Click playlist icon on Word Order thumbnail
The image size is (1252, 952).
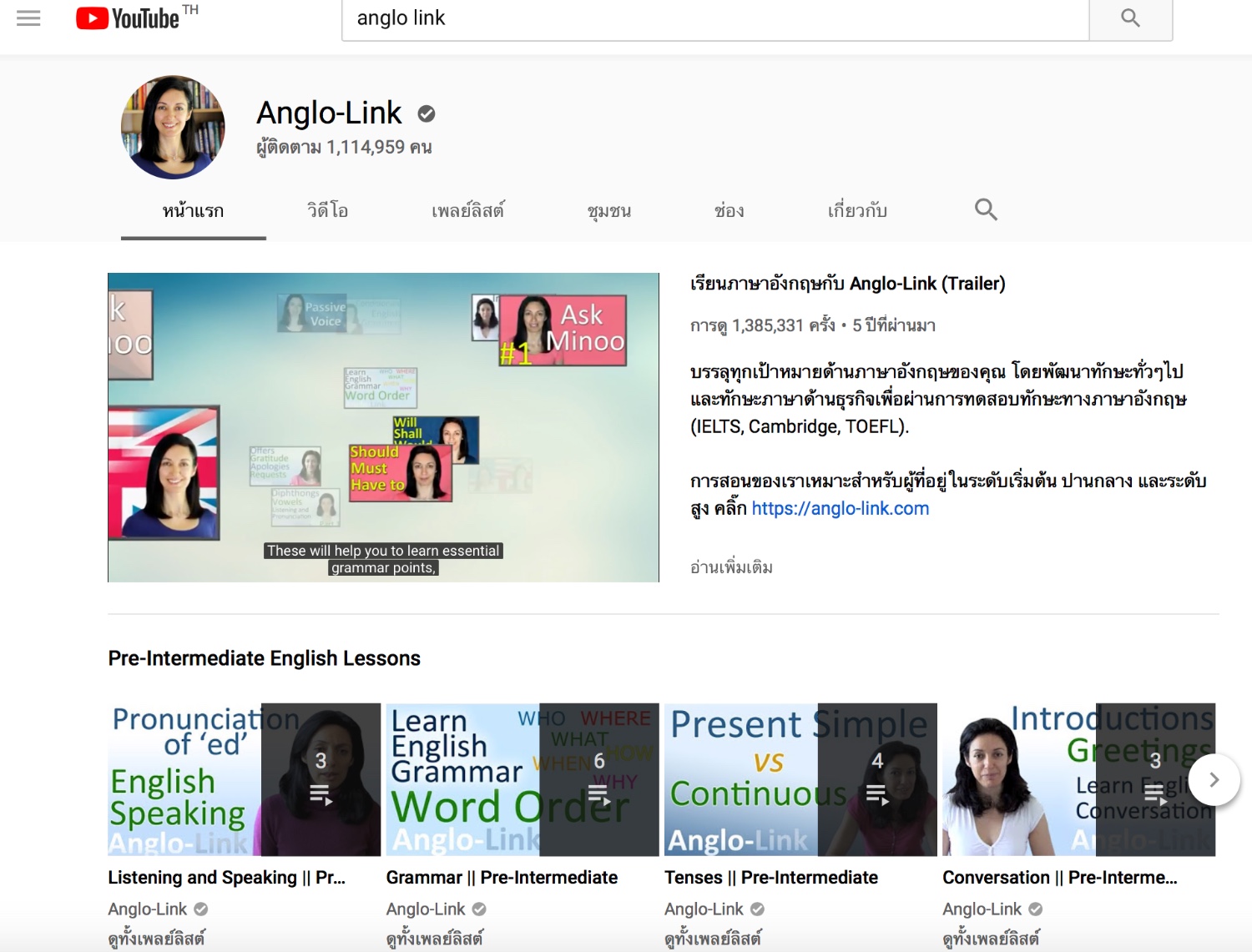click(598, 794)
